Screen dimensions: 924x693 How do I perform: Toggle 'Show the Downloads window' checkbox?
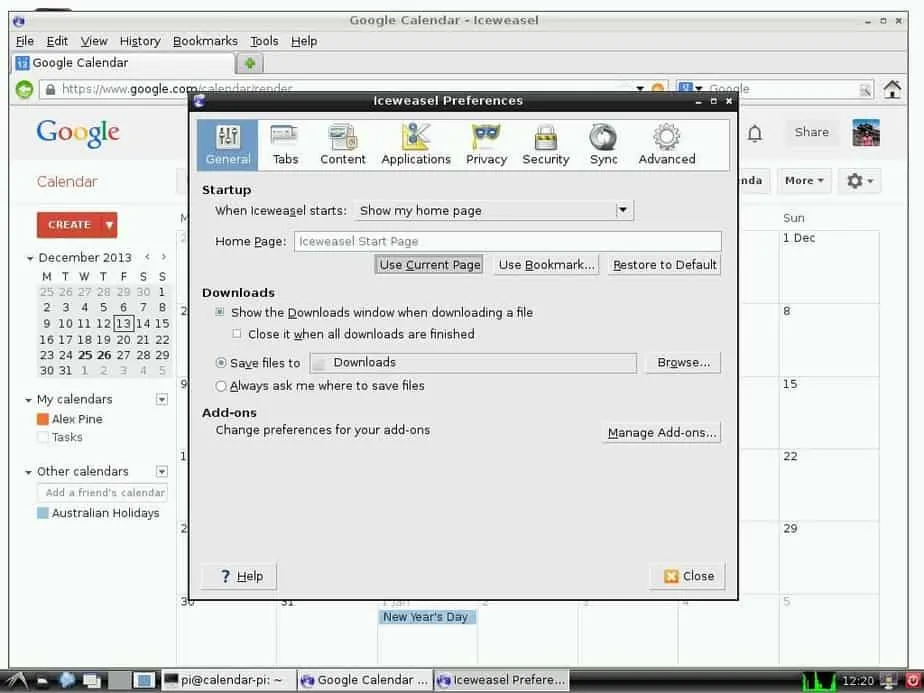tap(220, 313)
